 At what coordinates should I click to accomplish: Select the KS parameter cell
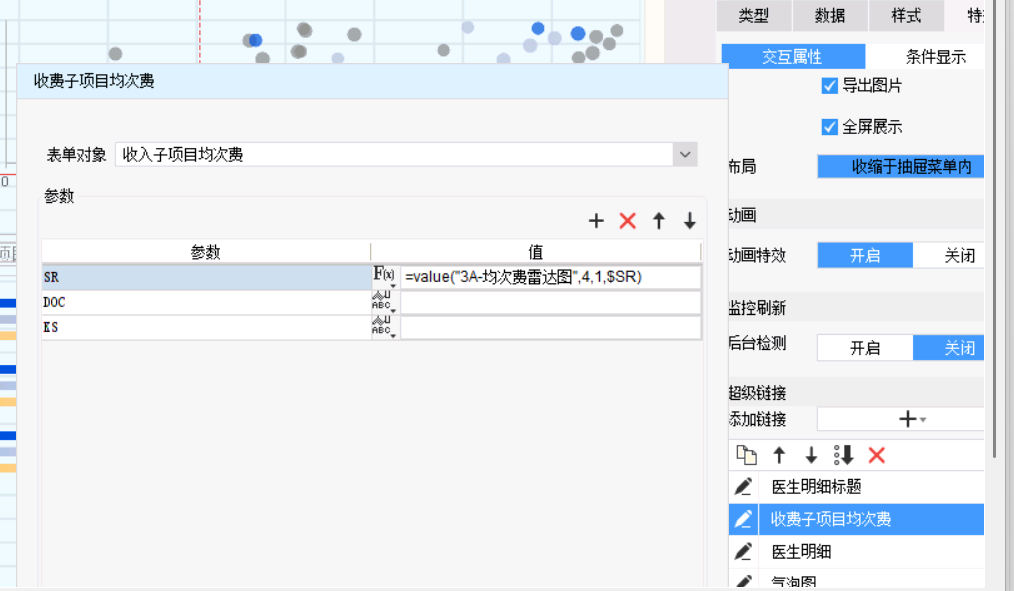click(206, 327)
